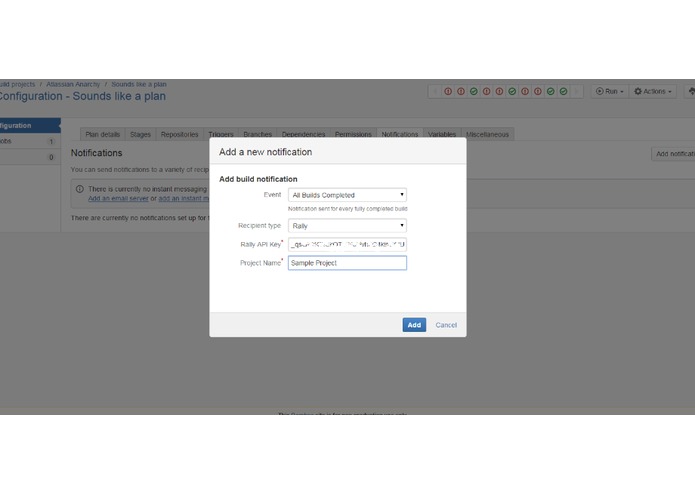Open the Triggers tab

coord(221,134)
